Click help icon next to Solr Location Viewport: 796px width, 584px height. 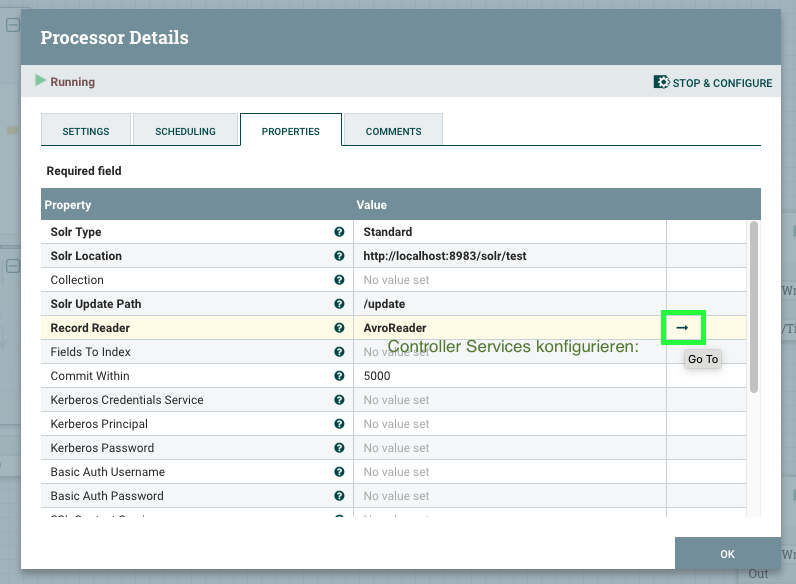click(339, 256)
